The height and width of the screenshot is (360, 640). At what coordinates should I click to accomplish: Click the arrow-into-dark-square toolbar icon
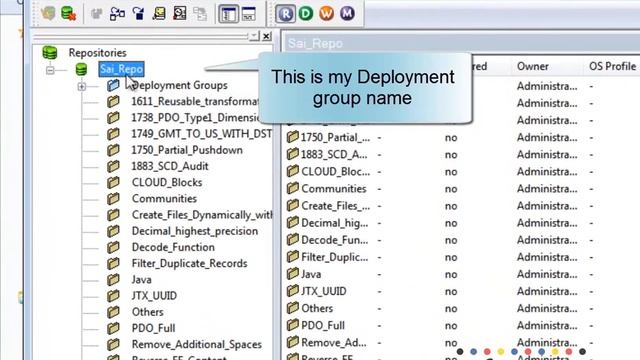click(138, 14)
